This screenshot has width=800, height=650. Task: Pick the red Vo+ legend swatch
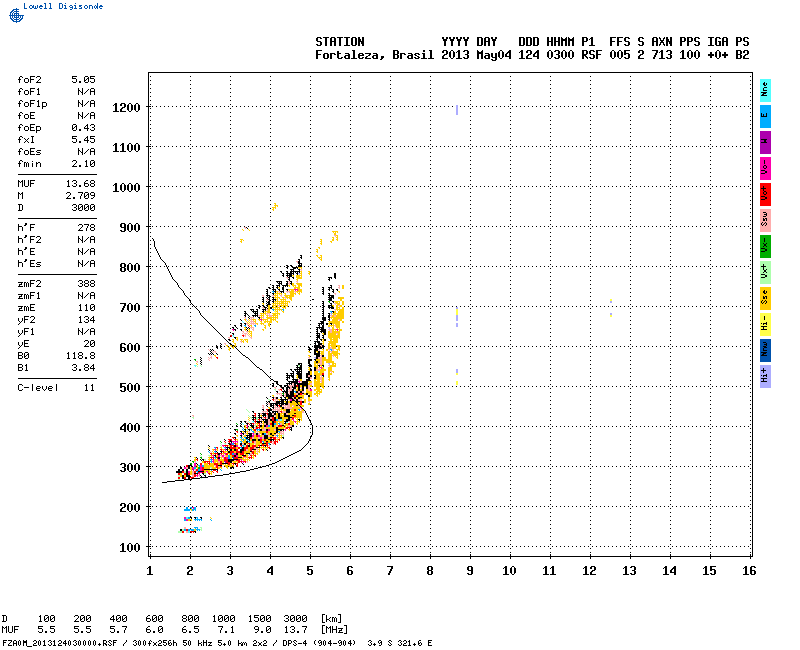click(765, 194)
